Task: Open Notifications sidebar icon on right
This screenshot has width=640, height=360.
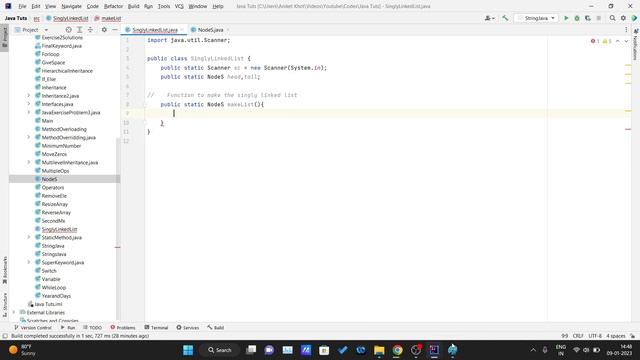Action: [636, 45]
